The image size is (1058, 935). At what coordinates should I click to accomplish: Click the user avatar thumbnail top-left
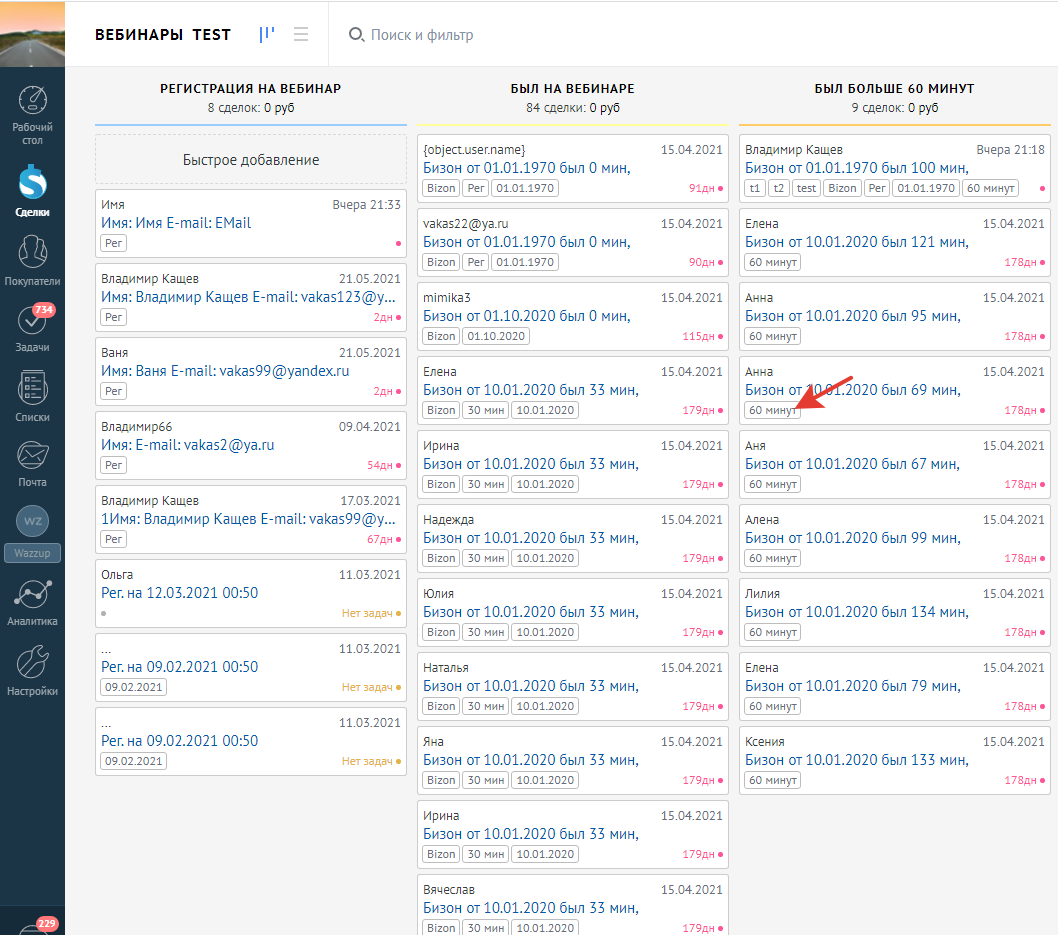[32, 34]
